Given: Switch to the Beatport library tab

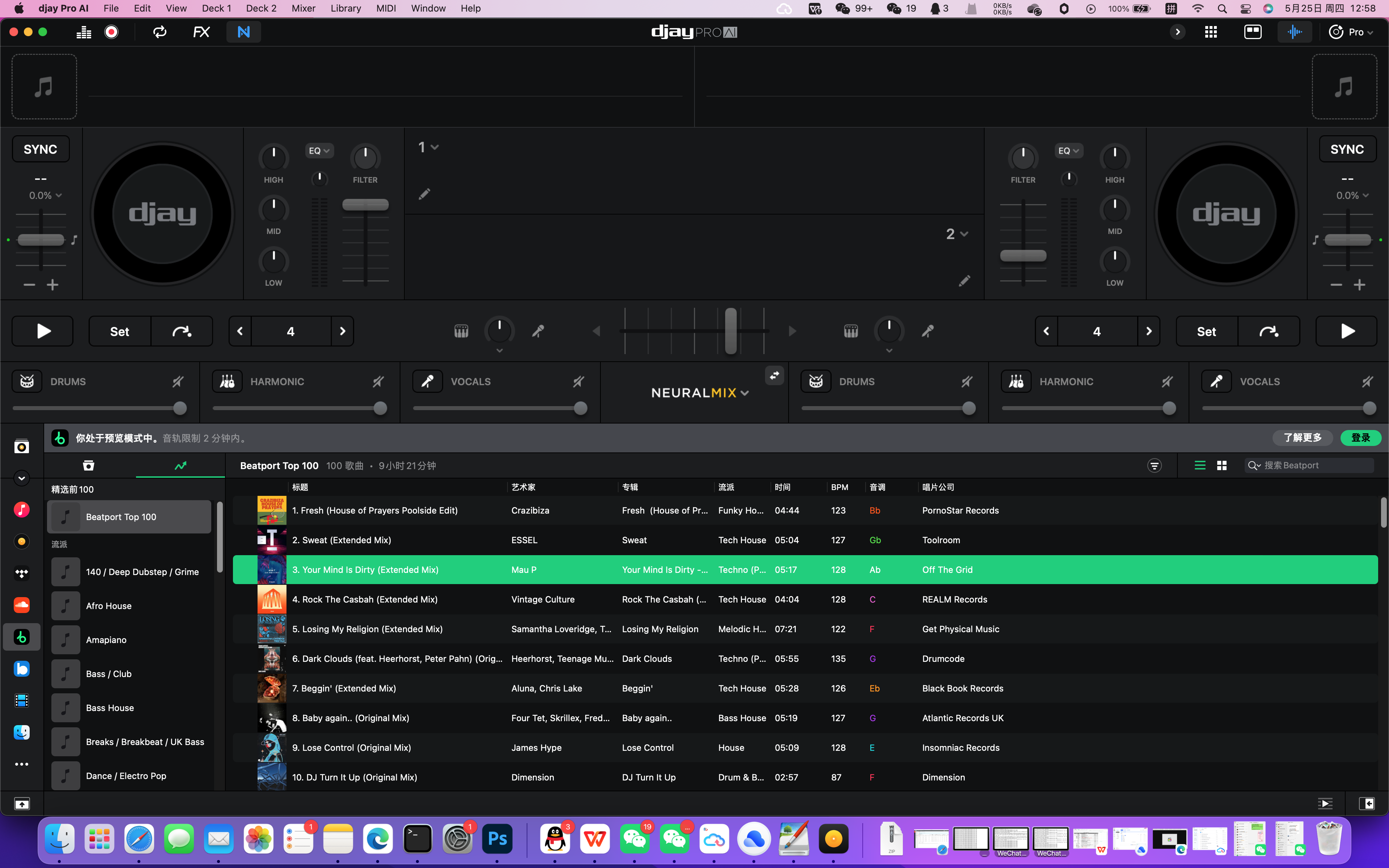Looking at the screenshot, I should (x=89, y=465).
